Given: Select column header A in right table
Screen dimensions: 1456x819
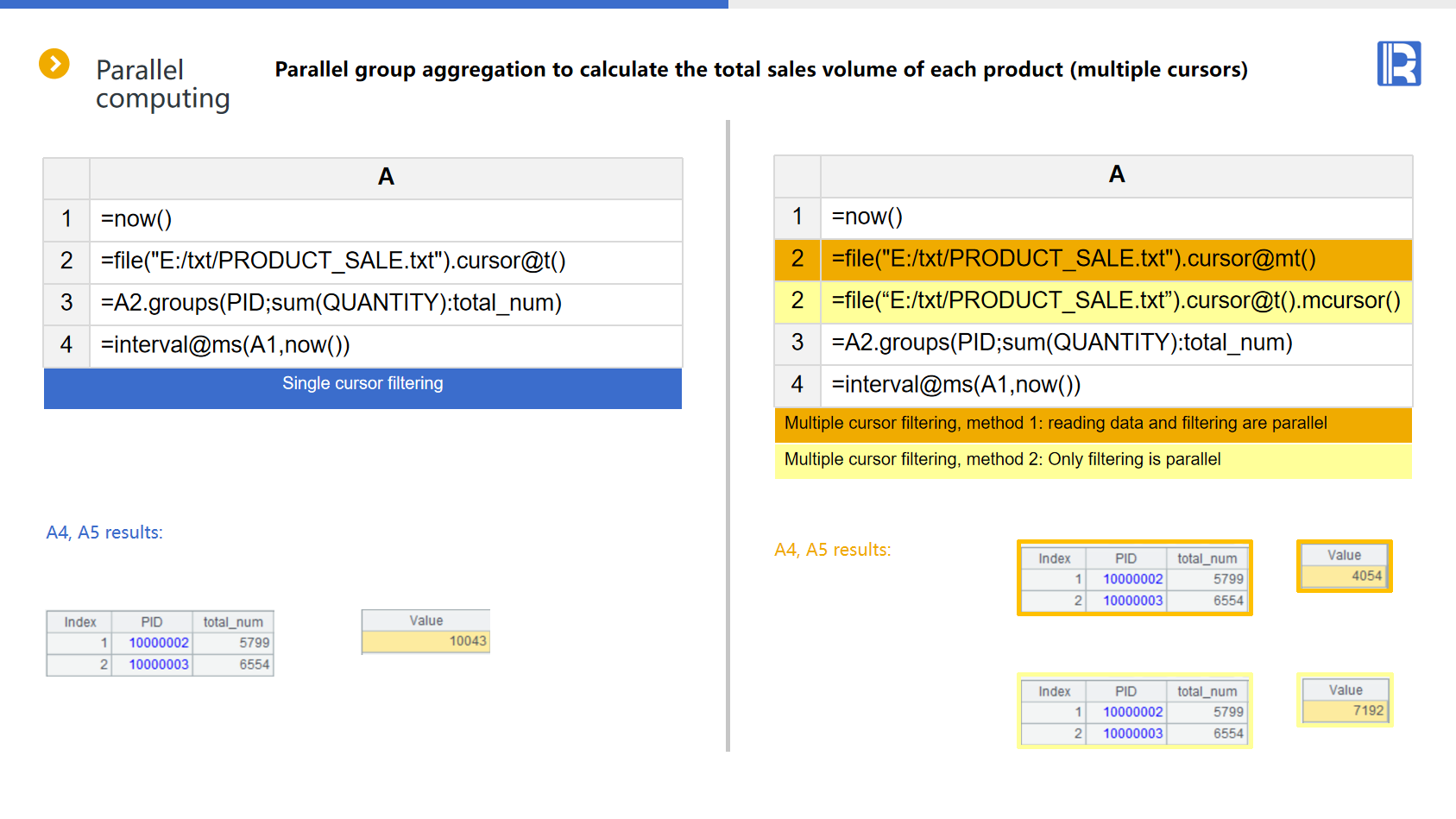Looking at the screenshot, I should click(x=1116, y=174).
